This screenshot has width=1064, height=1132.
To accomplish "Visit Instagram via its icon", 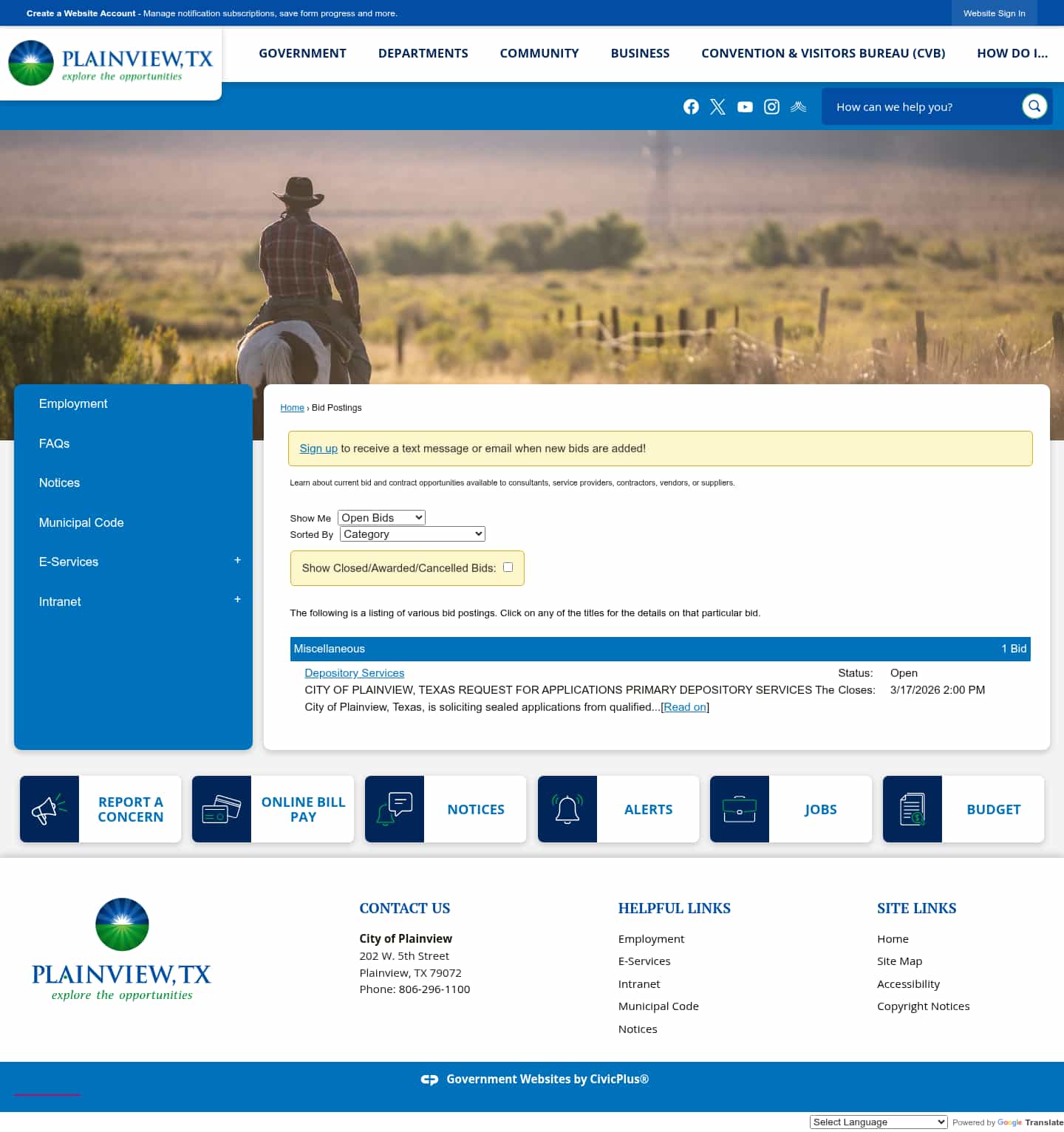I will 771,106.
